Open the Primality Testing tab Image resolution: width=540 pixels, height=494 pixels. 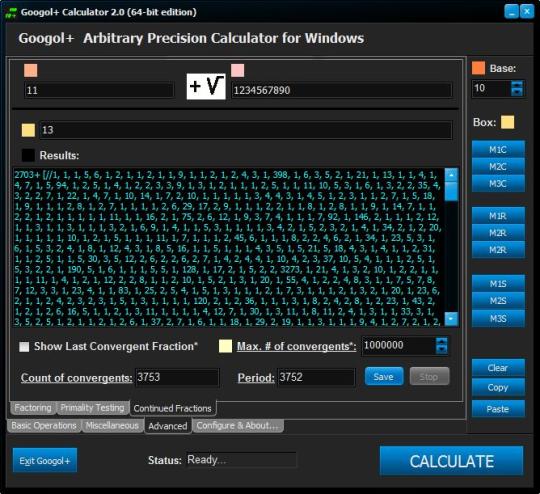tap(92, 408)
